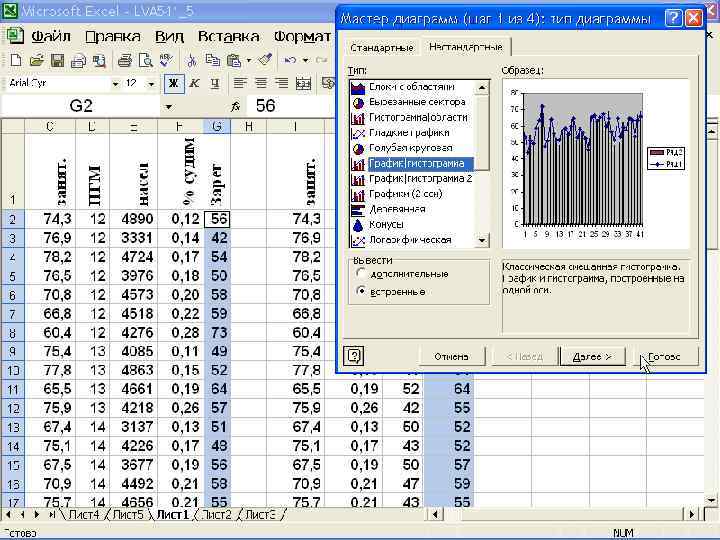Click the Center alignment icon

coord(261,83)
